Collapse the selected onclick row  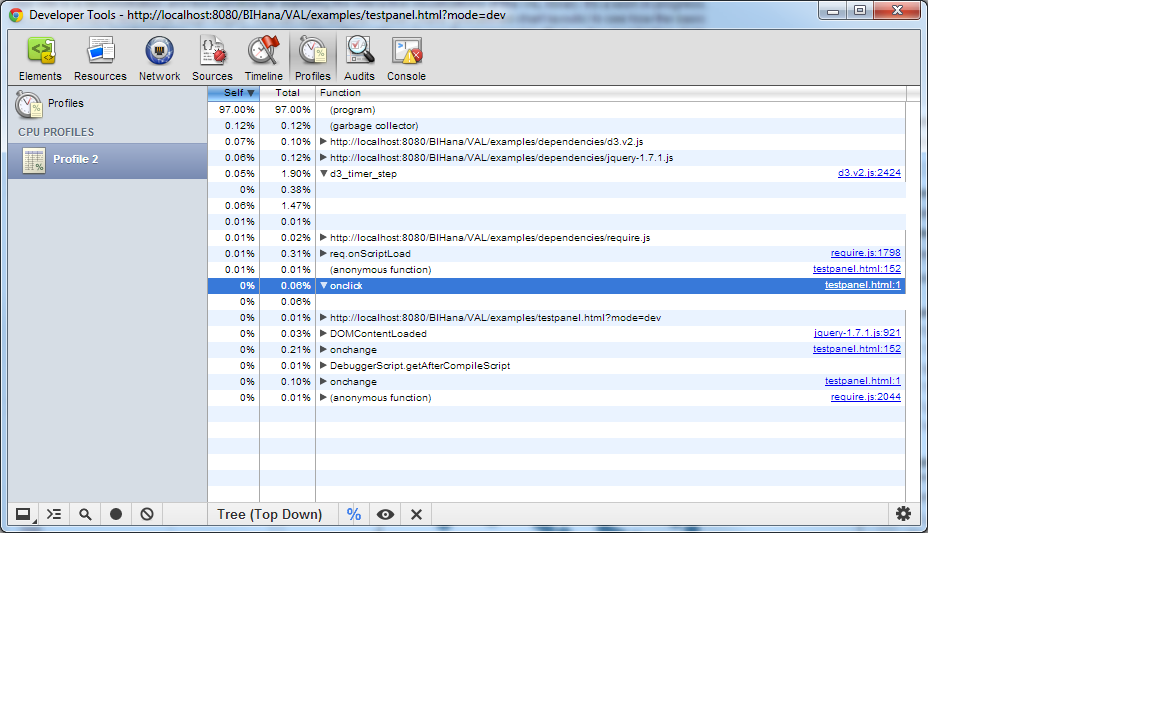click(323, 285)
